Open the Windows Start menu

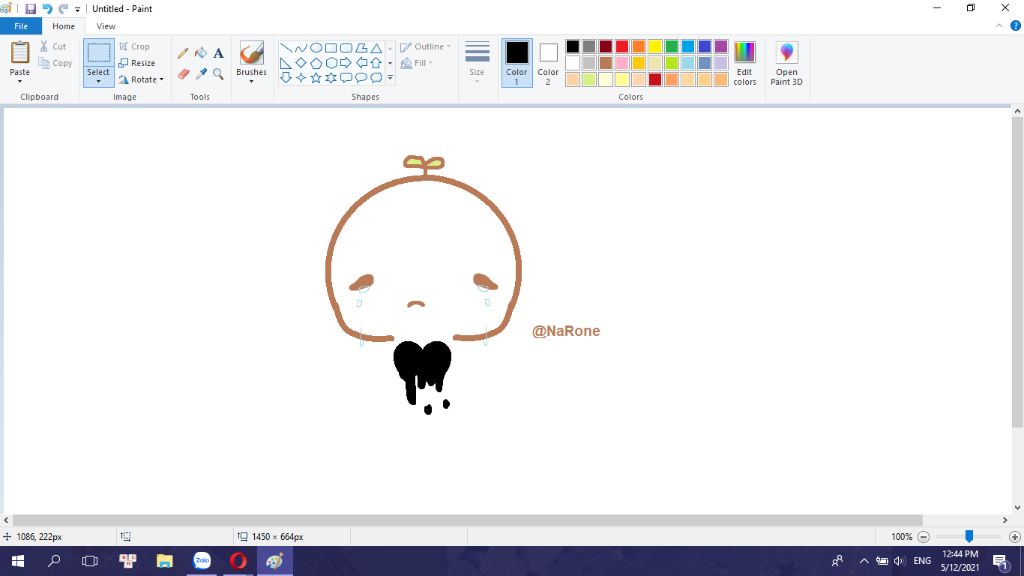tap(18, 561)
